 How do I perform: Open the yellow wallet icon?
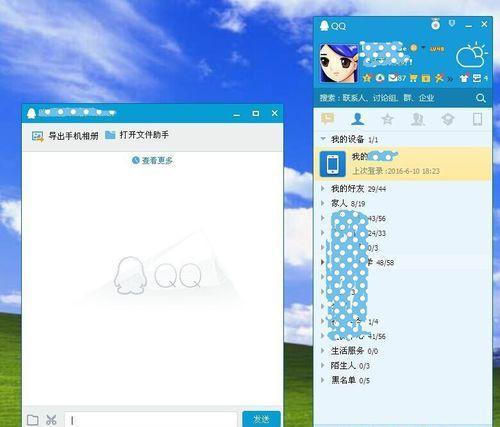[426, 78]
